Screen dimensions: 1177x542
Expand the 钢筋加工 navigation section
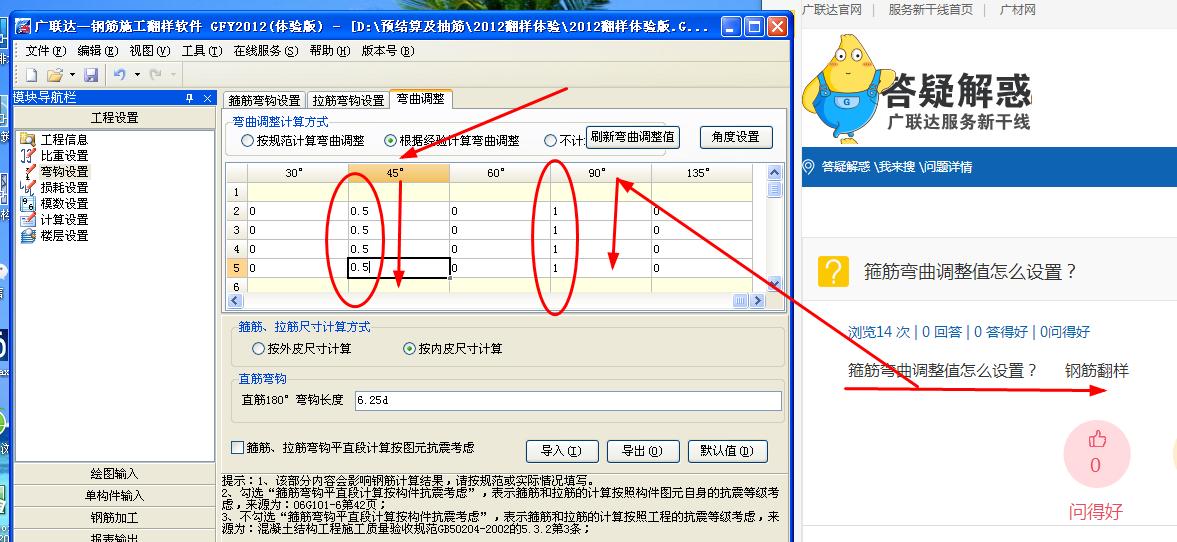coord(115,517)
